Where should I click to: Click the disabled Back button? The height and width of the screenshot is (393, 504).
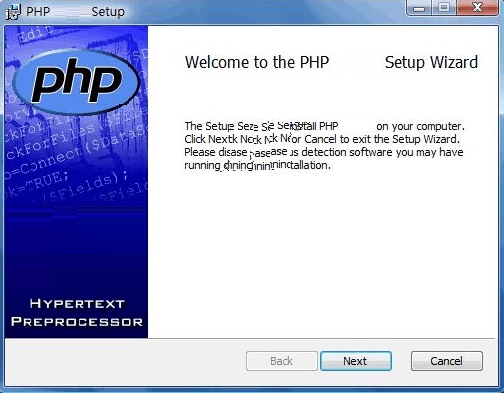pos(282,361)
